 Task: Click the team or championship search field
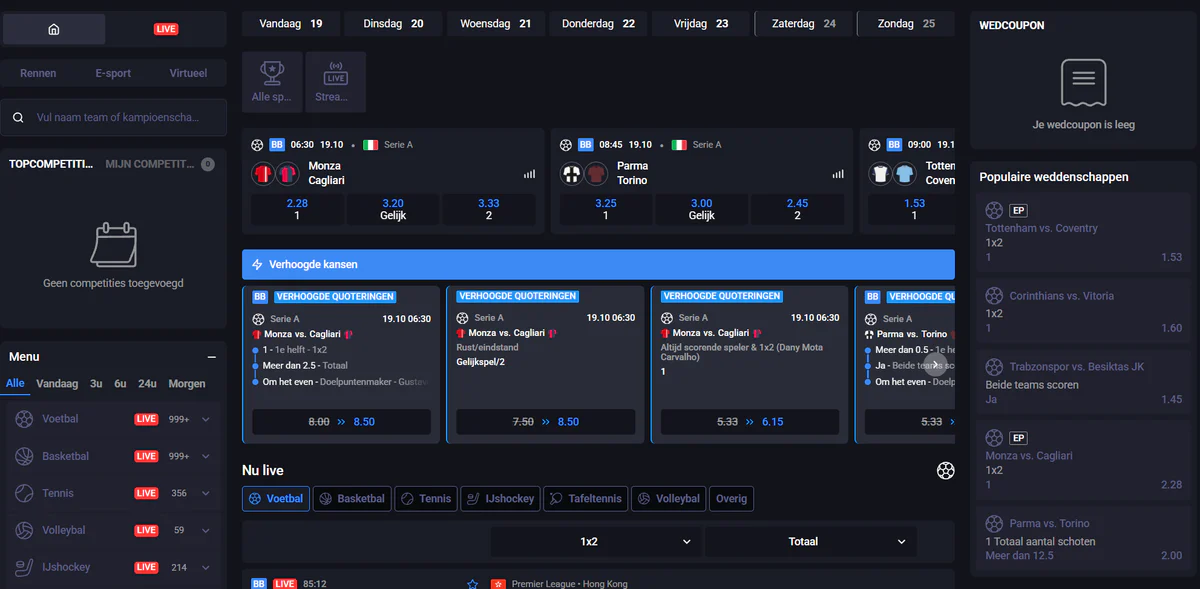pyautogui.click(x=114, y=117)
